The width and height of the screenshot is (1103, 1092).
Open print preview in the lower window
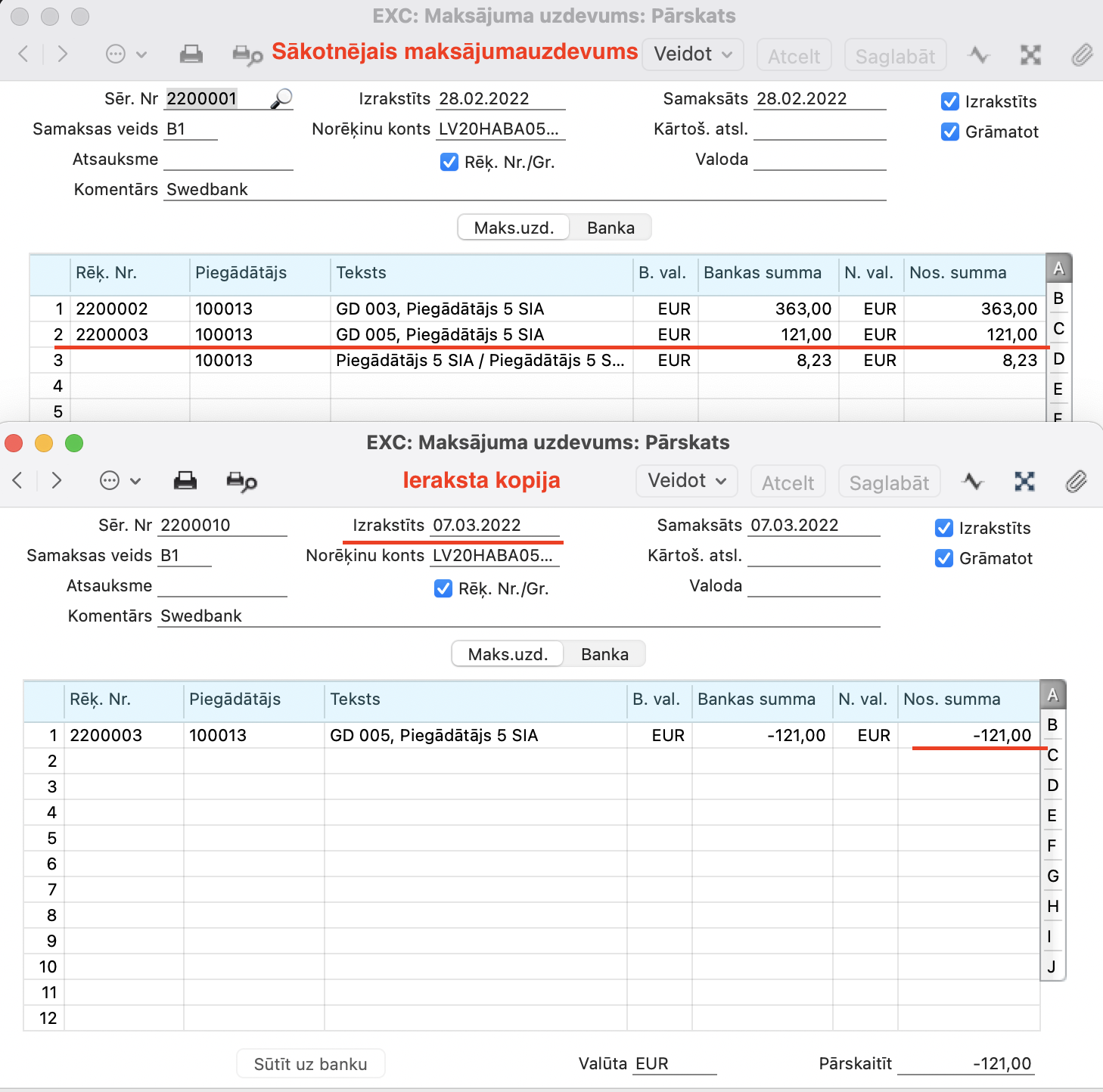tap(241, 482)
